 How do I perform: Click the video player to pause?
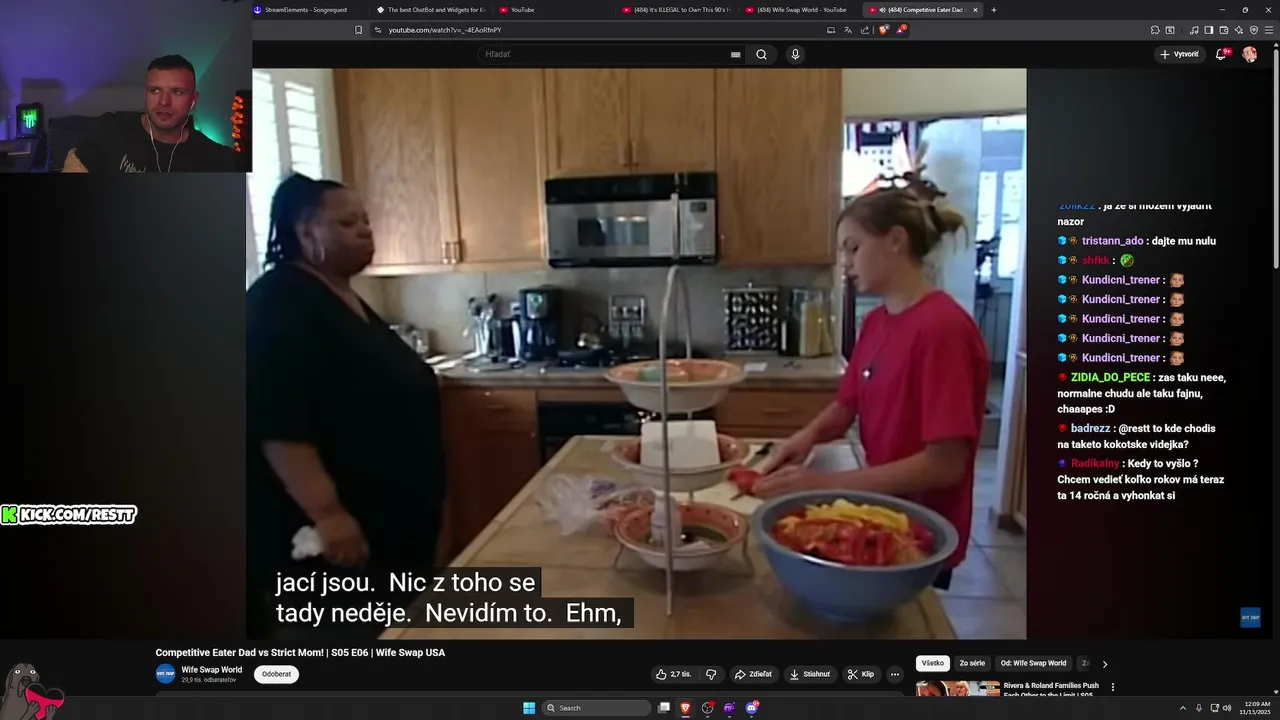click(638, 353)
